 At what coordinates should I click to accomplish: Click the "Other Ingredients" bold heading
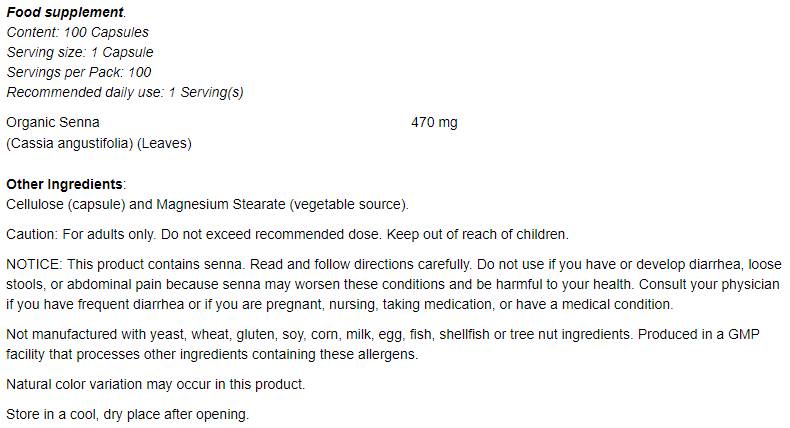pyautogui.click(x=65, y=184)
